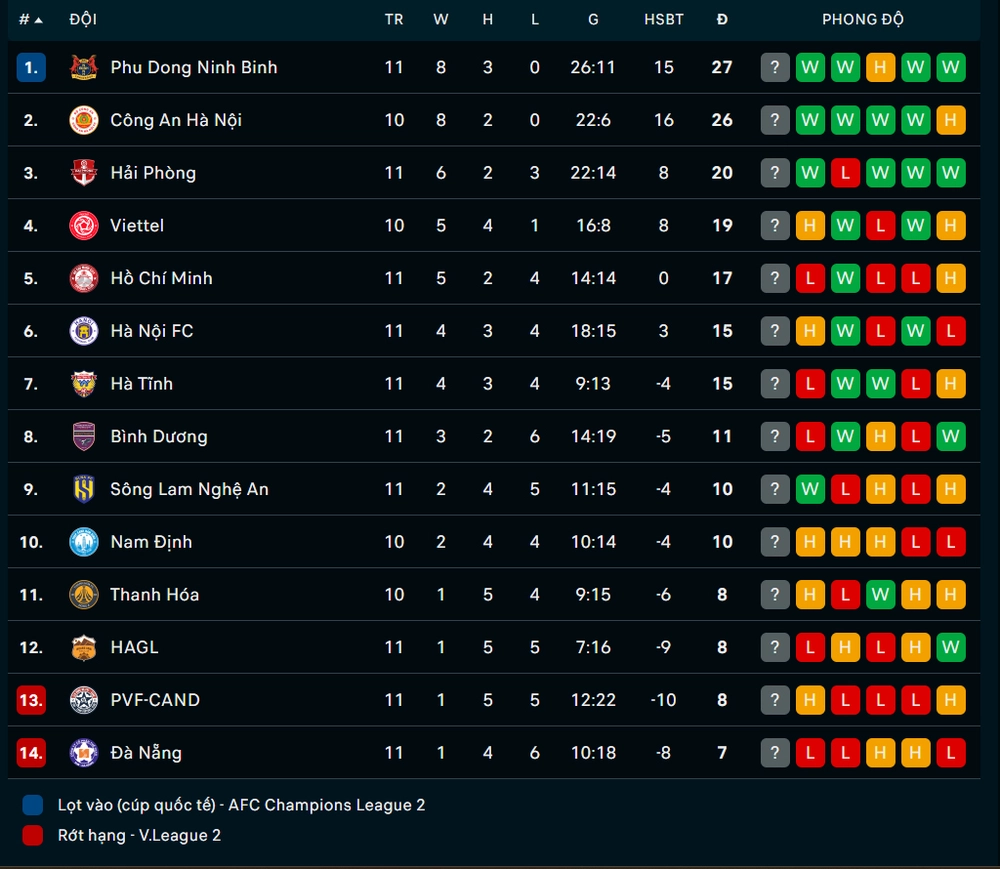Screen dimensions: 1000x869
Task: Click the upcoming match ? badge for Viettel
Action: pyautogui.click(x=775, y=226)
